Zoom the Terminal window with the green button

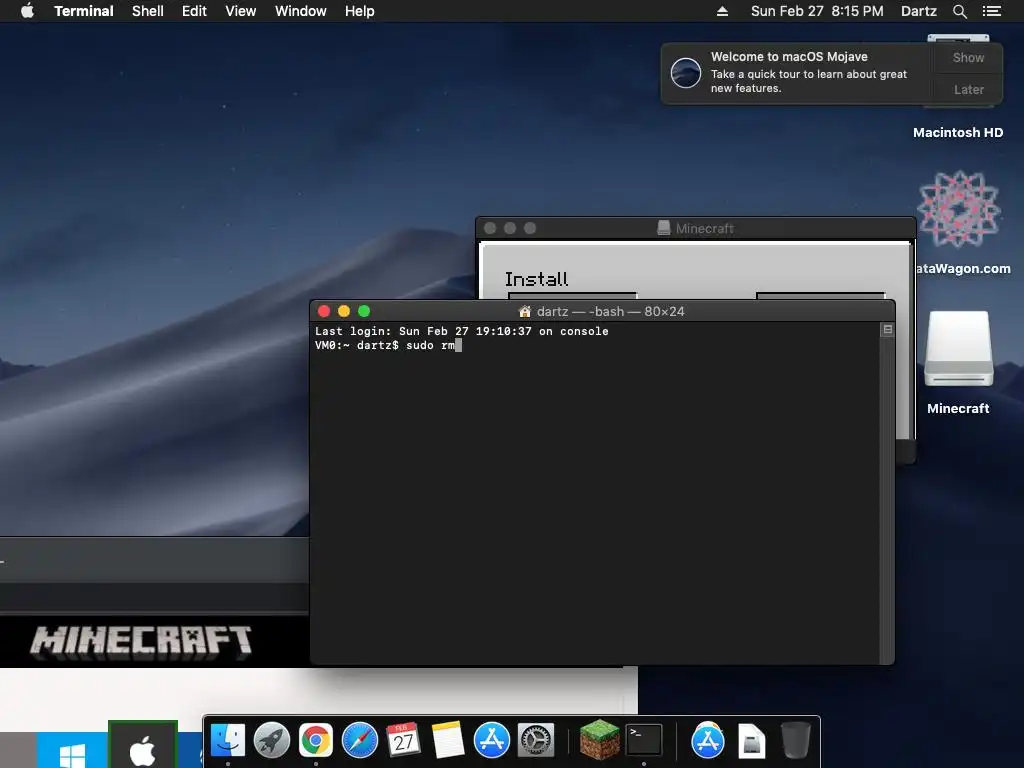(x=364, y=311)
